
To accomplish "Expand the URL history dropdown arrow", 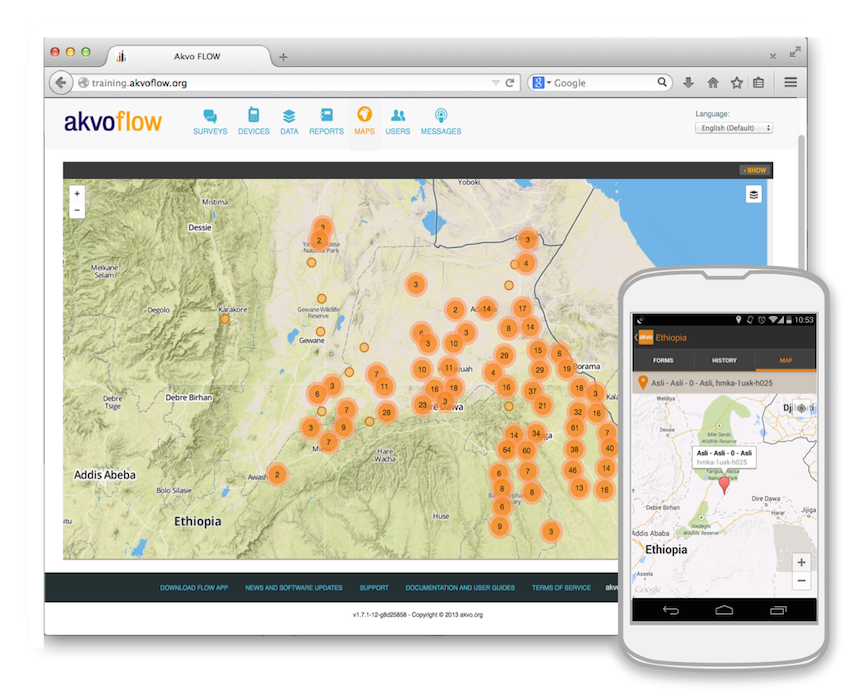I will pos(495,83).
